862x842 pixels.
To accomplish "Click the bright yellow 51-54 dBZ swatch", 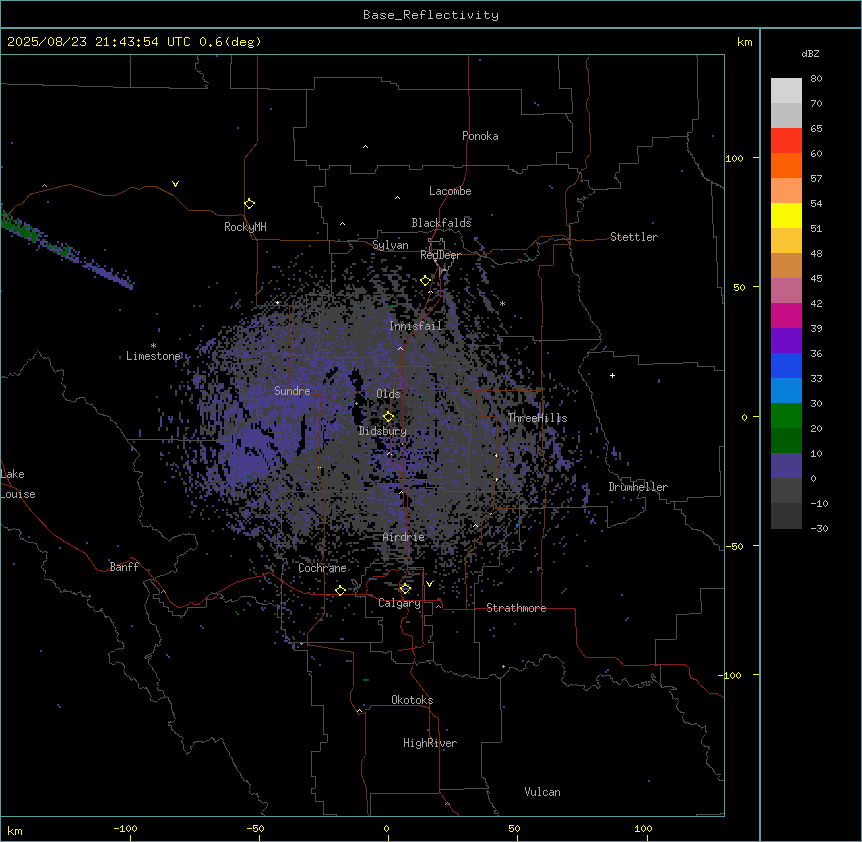I will click(x=786, y=215).
